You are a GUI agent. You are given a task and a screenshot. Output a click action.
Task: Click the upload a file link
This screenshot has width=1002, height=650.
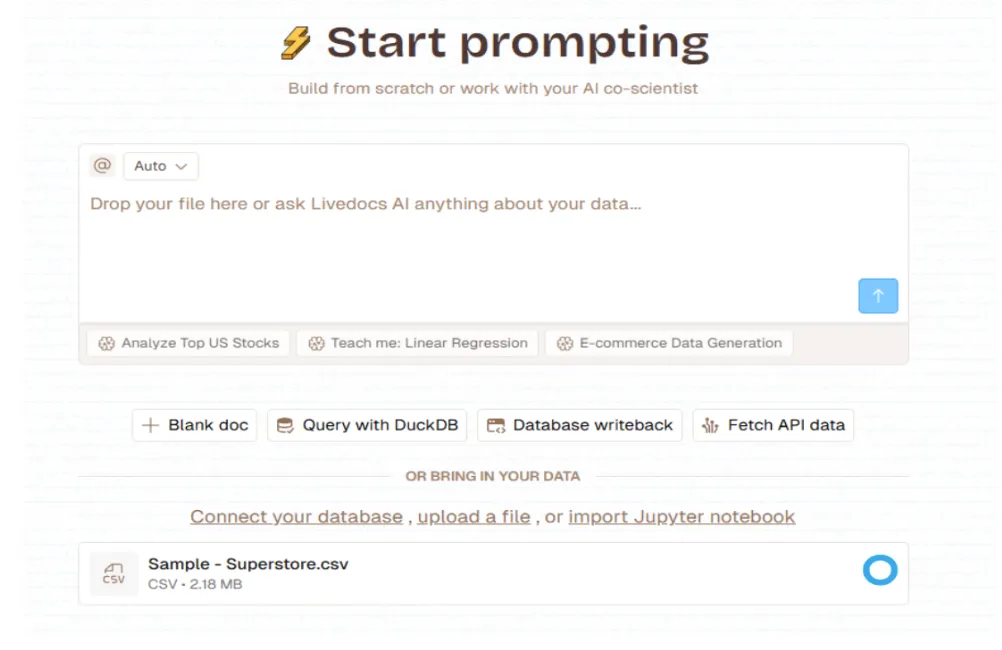tap(473, 516)
